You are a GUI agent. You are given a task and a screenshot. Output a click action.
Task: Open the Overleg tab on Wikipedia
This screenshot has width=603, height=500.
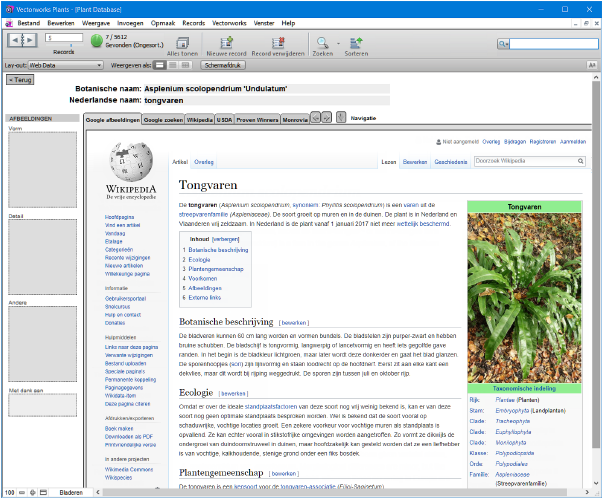coord(204,162)
